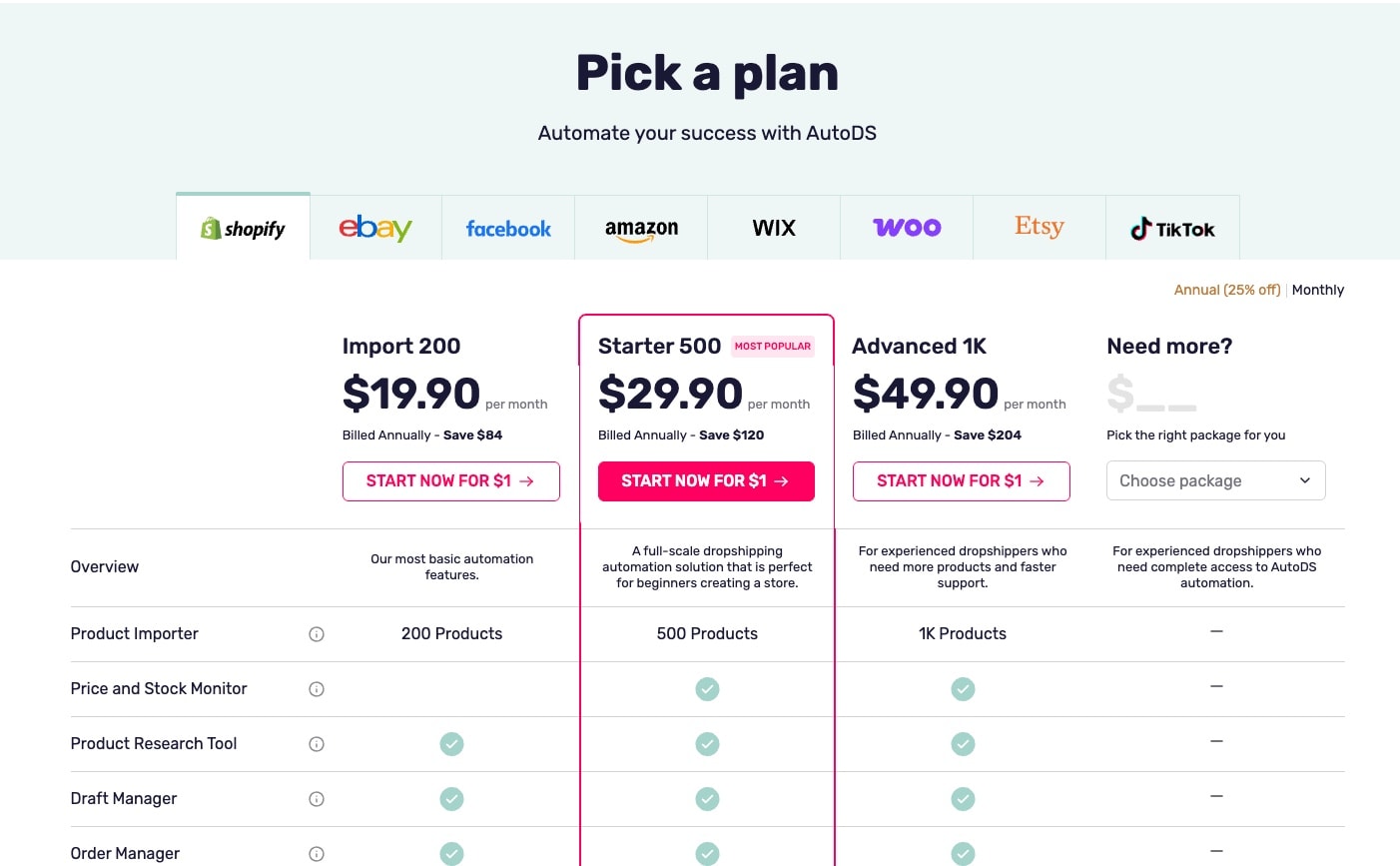
Task: Click Start Now for $1 under Import 200
Action: pos(450,480)
